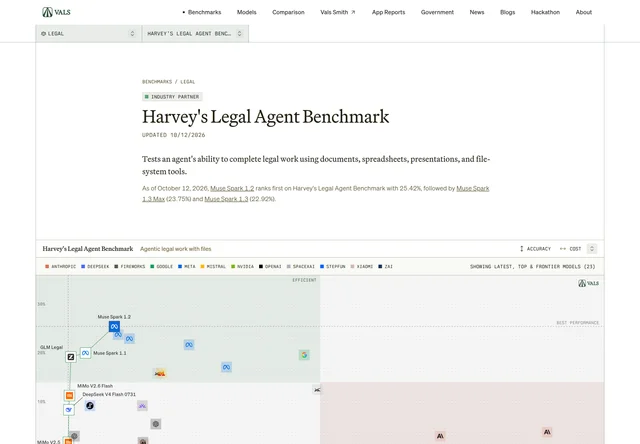Click the vertical arrow icon beside Accuracy
640x444 pixels.
[521, 249]
